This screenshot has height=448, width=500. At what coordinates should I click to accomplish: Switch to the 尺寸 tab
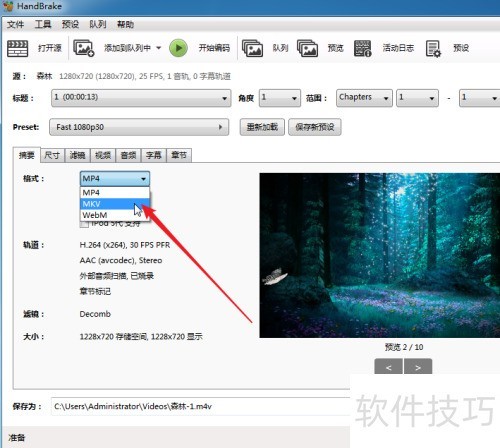coord(53,155)
